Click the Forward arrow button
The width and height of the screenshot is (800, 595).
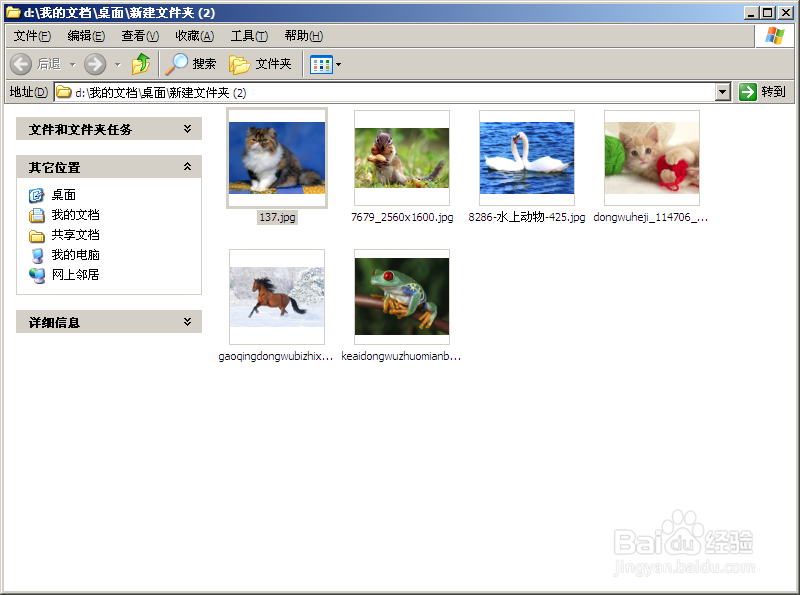(95, 64)
